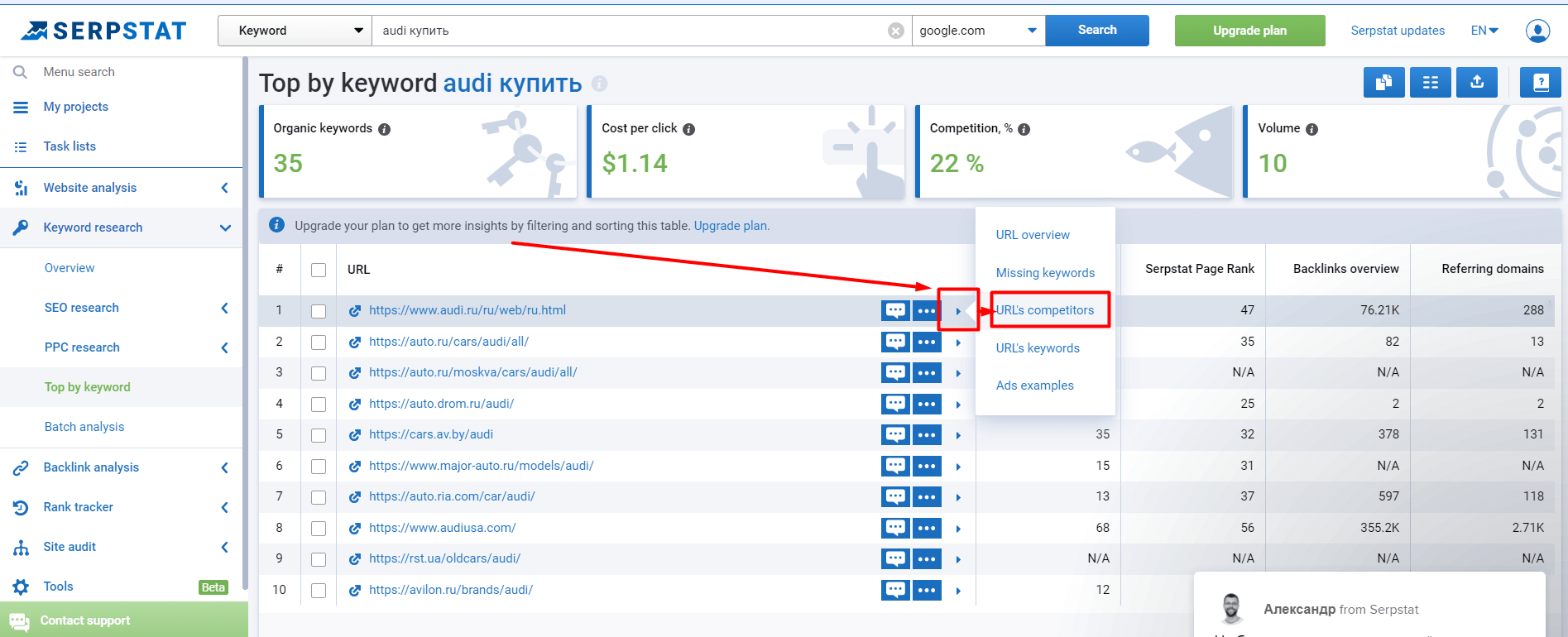Click info icon next to Cost per click
The image size is (1568, 637).
(x=688, y=129)
